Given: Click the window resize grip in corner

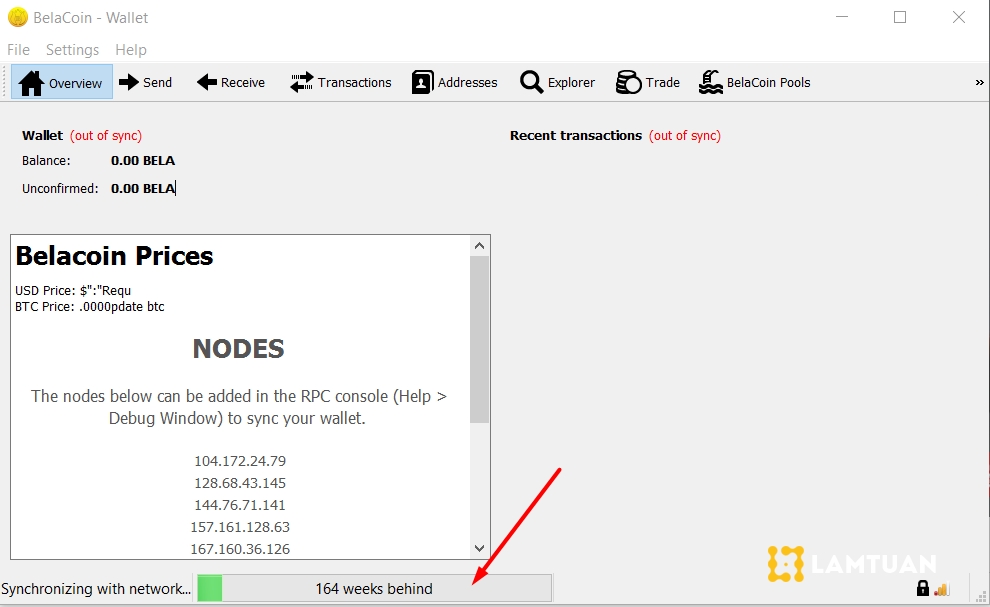Looking at the screenshot, I should pos(981,596).
